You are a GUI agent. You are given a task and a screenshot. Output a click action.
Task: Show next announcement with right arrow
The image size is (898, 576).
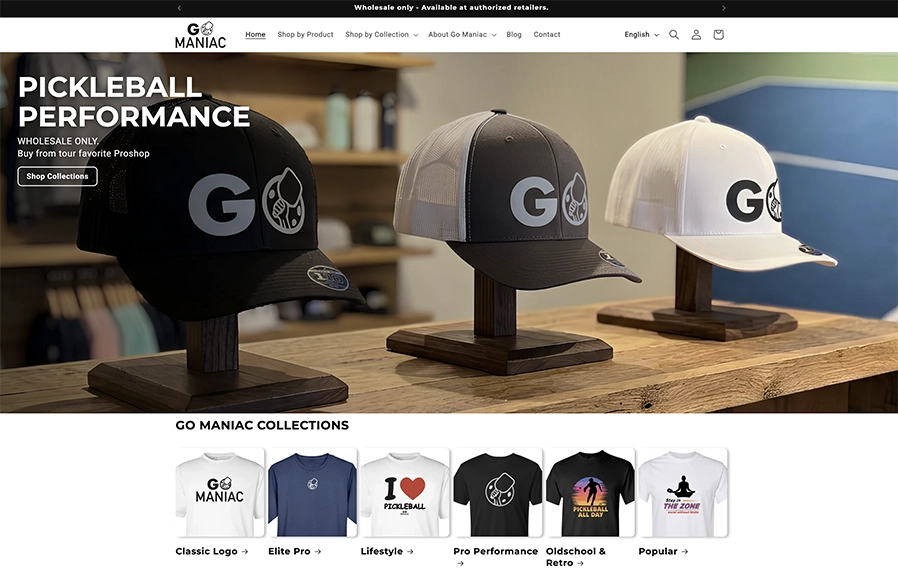[x=723, y=8]
